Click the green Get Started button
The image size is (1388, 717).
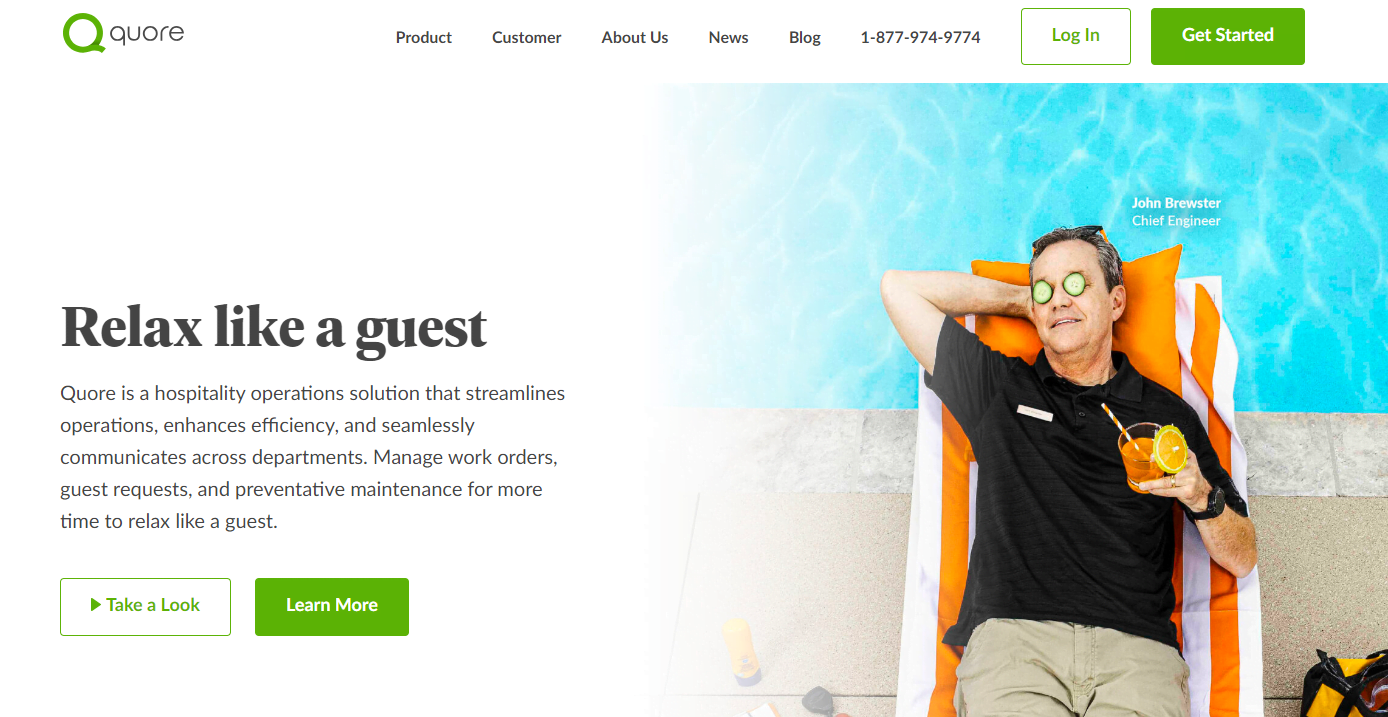(1228, 36)
